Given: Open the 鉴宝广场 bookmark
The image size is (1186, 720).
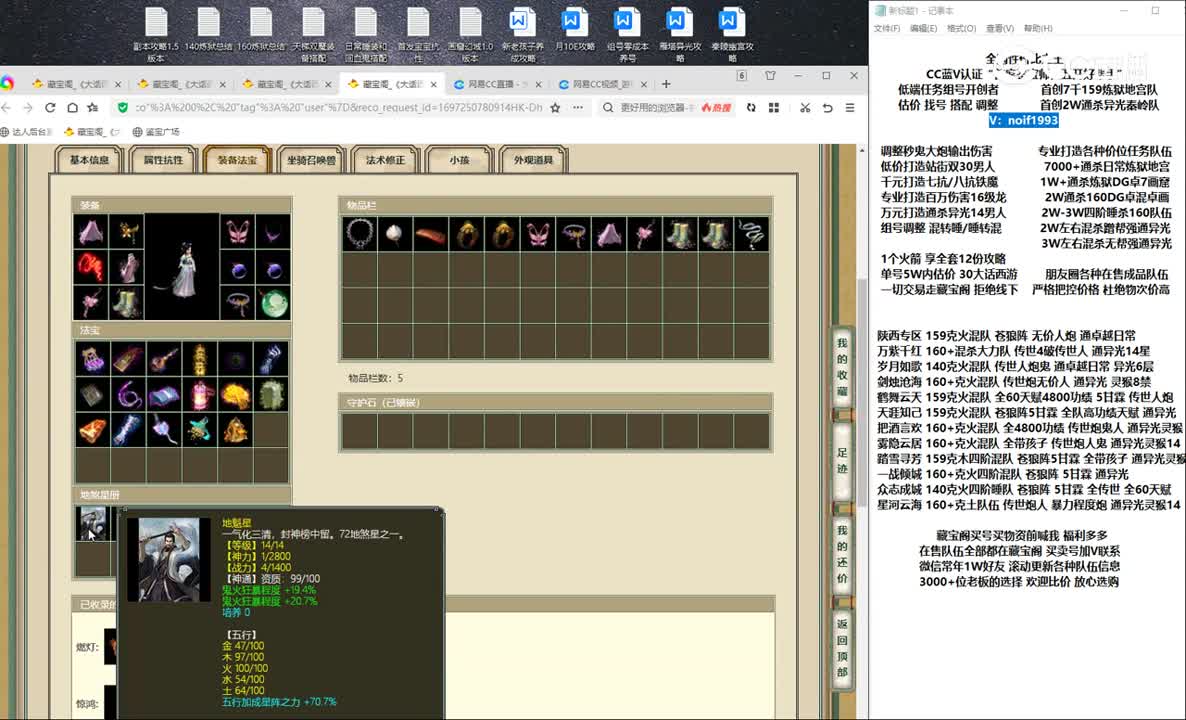Looking at the screenshot, I should click(156, 132).
